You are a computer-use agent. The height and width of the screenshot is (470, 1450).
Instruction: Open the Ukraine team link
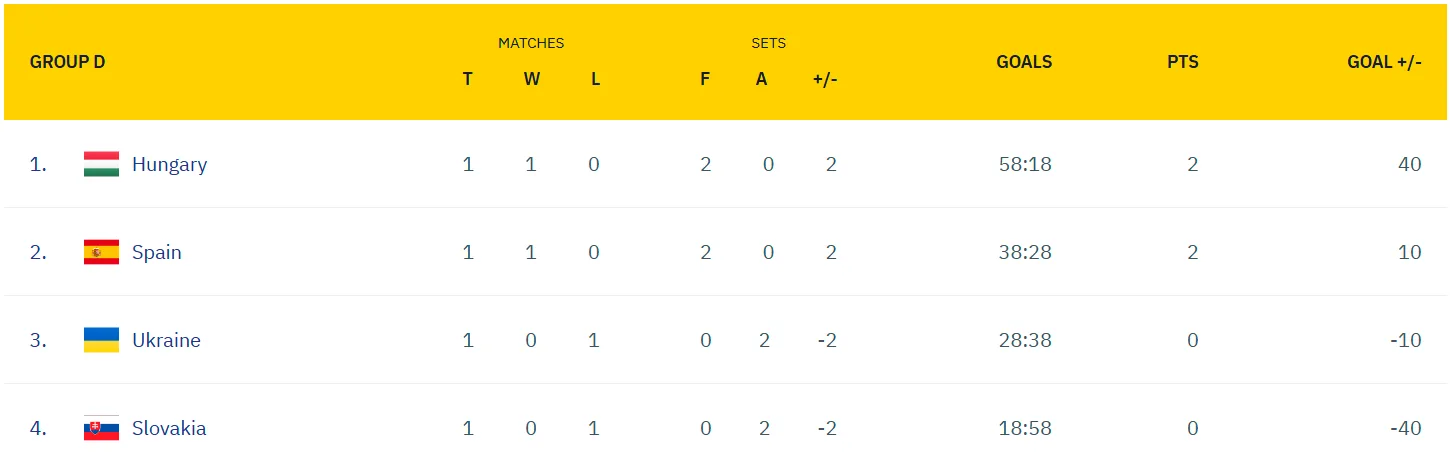coord(166,340)
